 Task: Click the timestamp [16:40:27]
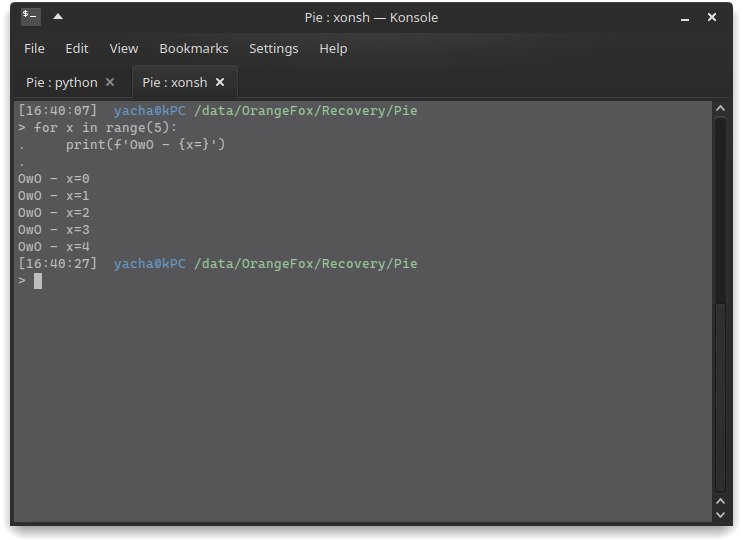(x=57, y=264)
